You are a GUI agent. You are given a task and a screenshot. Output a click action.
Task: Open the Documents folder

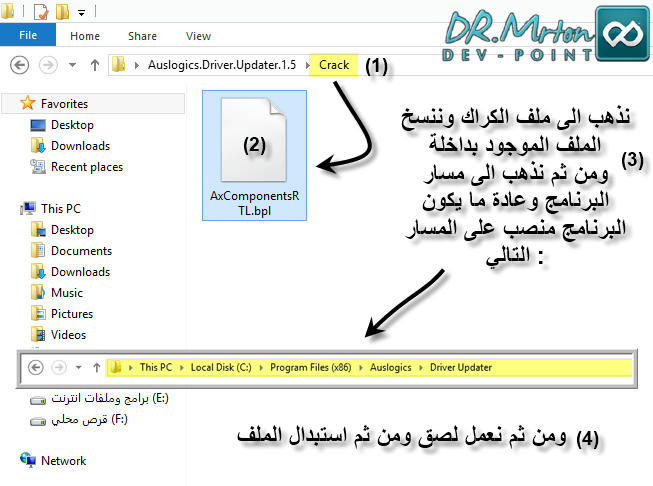coord(82,250)
